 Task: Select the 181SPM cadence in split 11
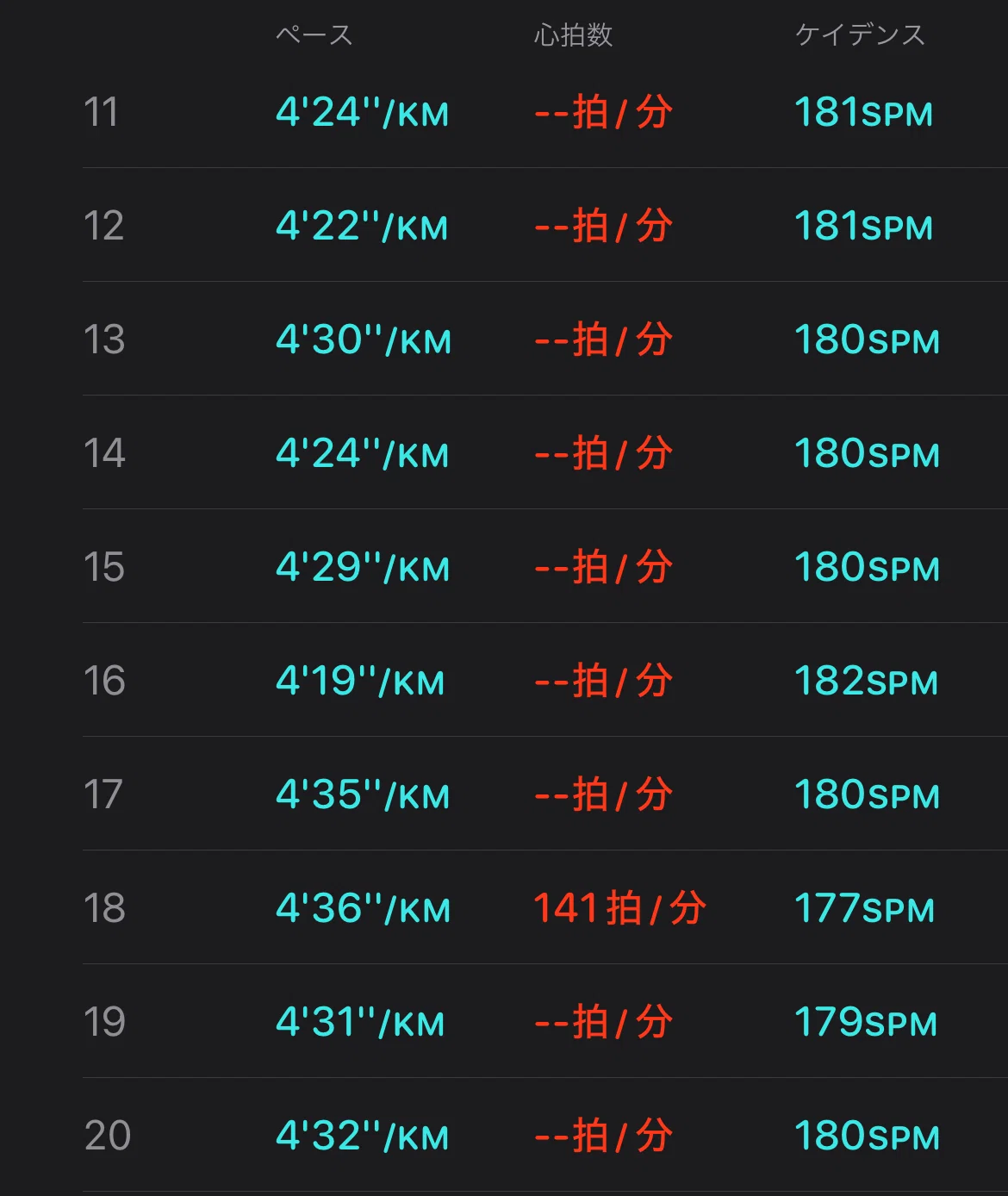point(863,113)
